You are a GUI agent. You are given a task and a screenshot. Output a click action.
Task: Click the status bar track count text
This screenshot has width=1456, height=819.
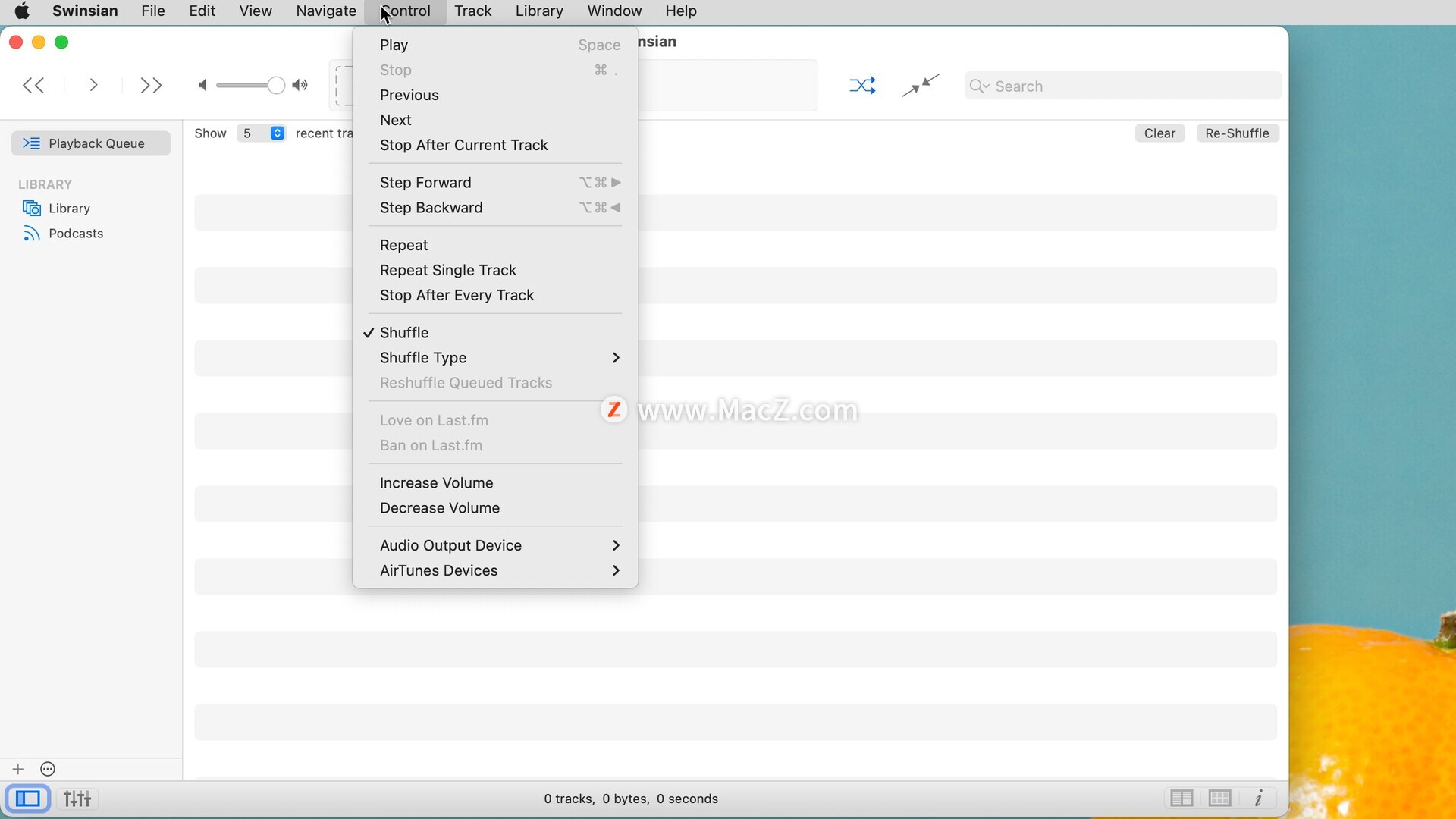(x=631, y=799)
